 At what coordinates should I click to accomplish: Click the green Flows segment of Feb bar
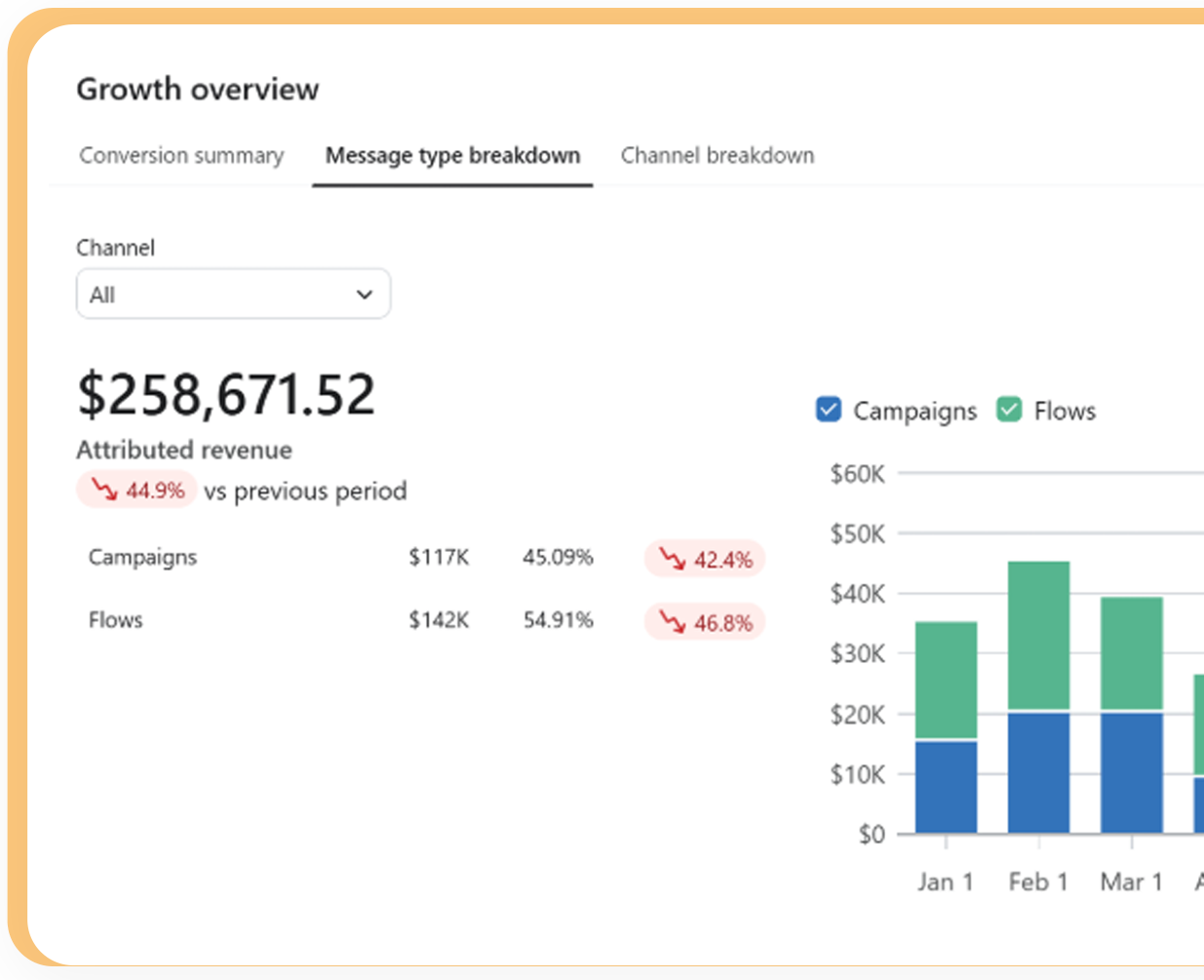pos(1038,634)
